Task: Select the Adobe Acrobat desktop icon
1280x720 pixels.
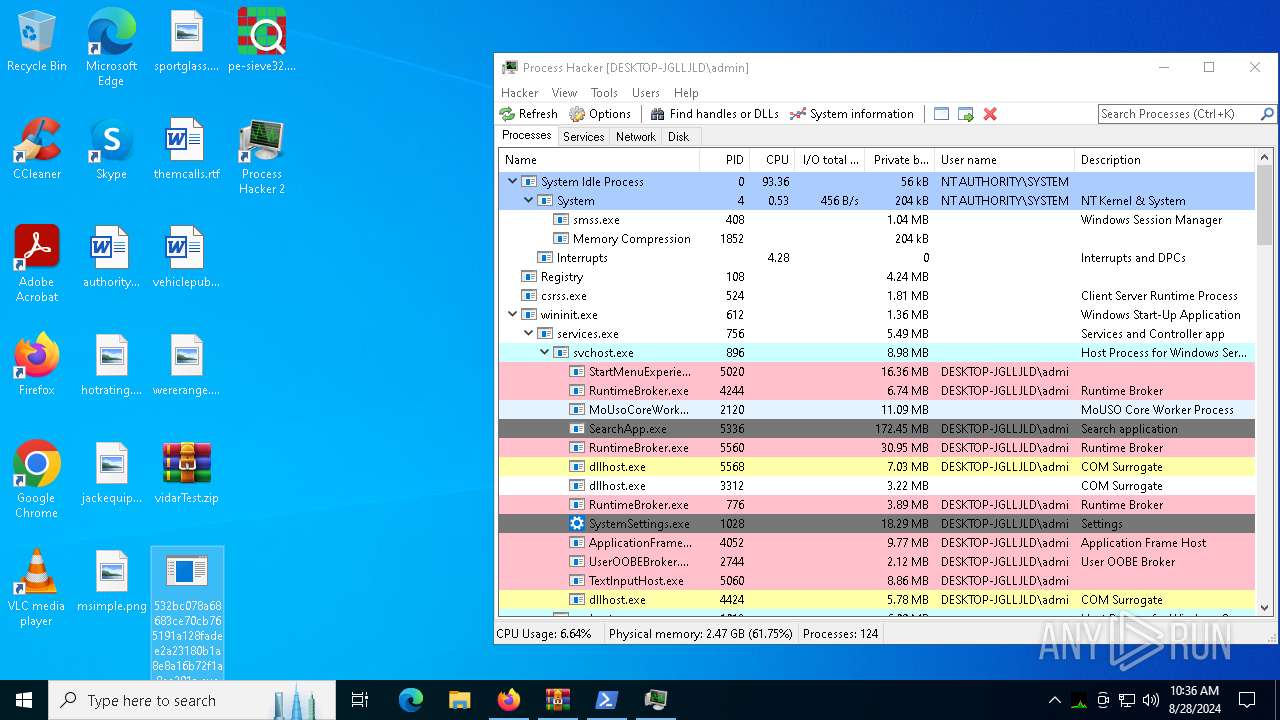Action: click(37, 264)
